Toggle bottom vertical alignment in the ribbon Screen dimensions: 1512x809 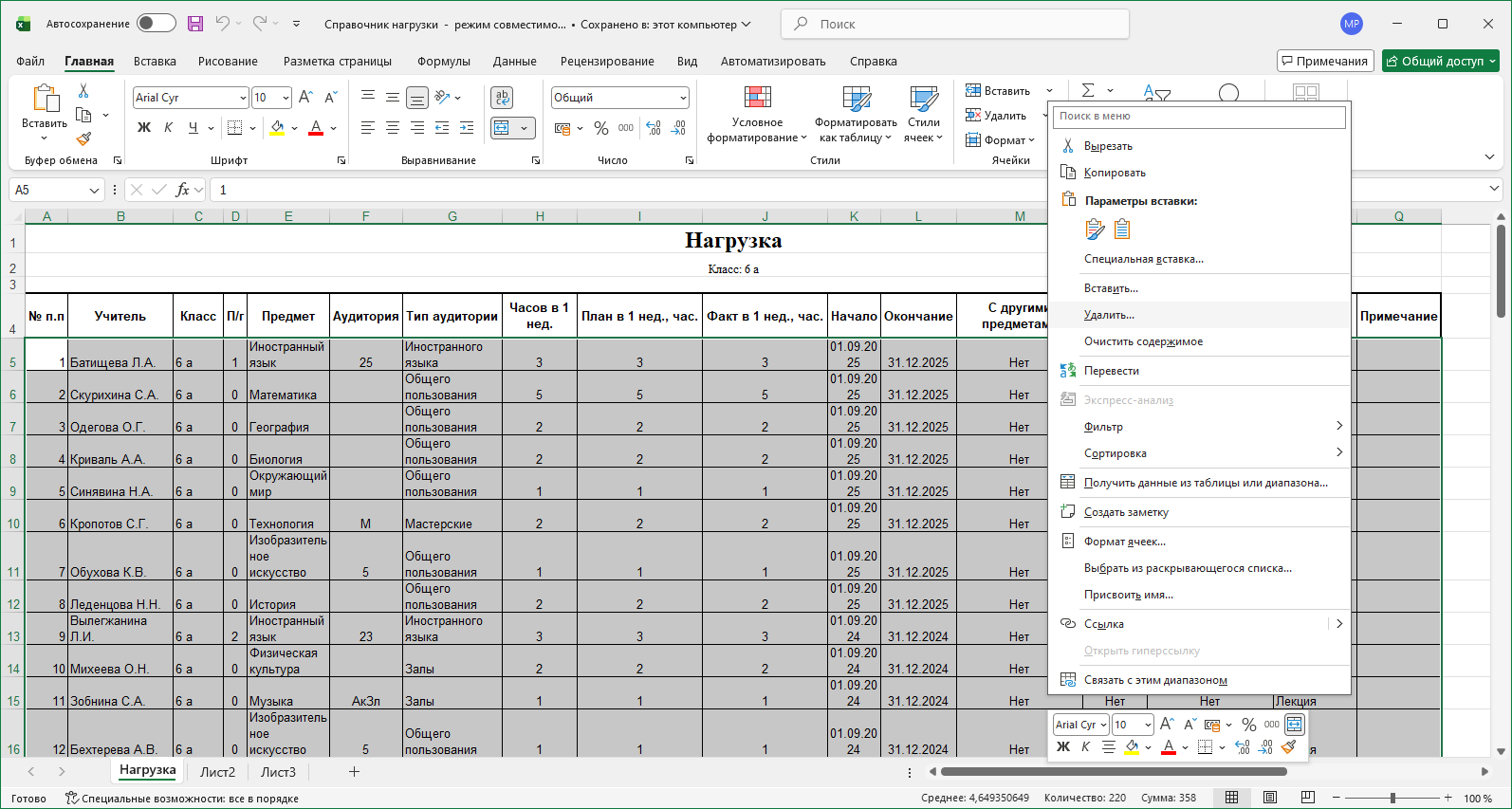pyautogui.click(x=417, y=97)
